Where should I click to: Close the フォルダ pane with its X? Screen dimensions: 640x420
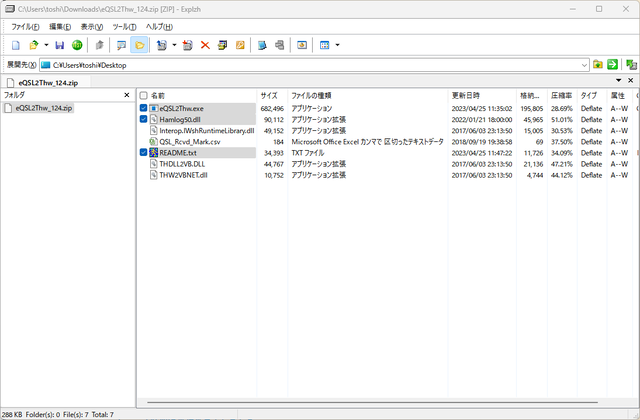(127, 95)
